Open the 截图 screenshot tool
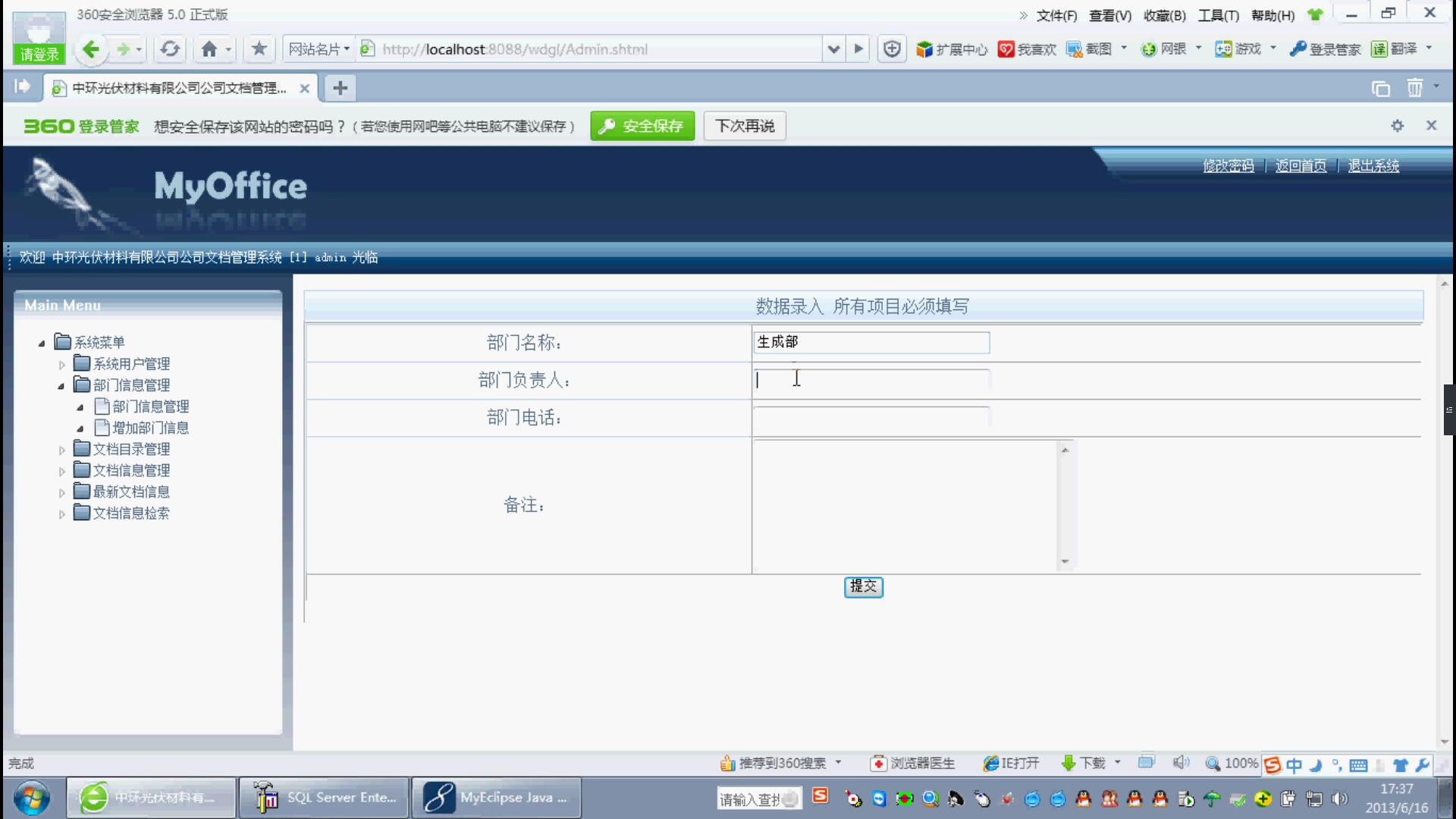The width and height of the screenshot is (1456, 819). click(1089, 49)
